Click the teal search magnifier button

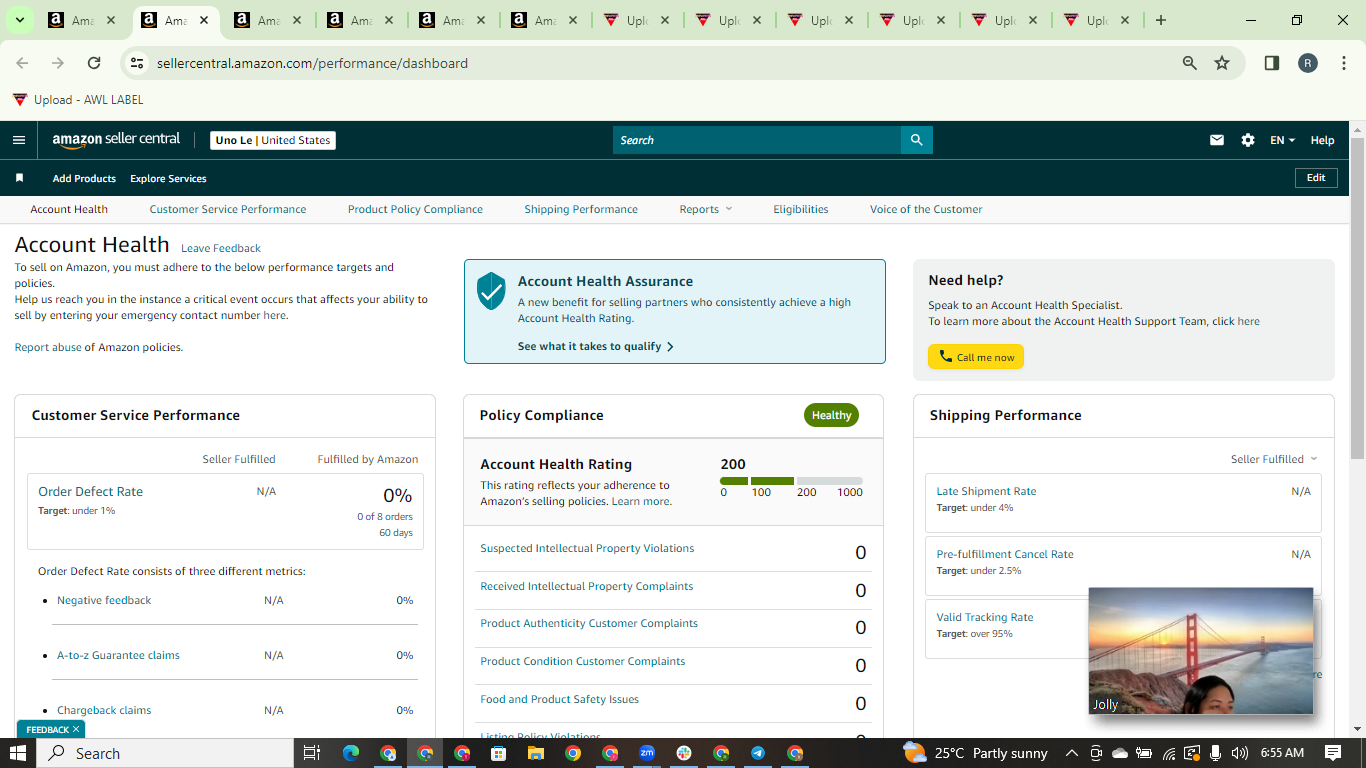[916, 140]
